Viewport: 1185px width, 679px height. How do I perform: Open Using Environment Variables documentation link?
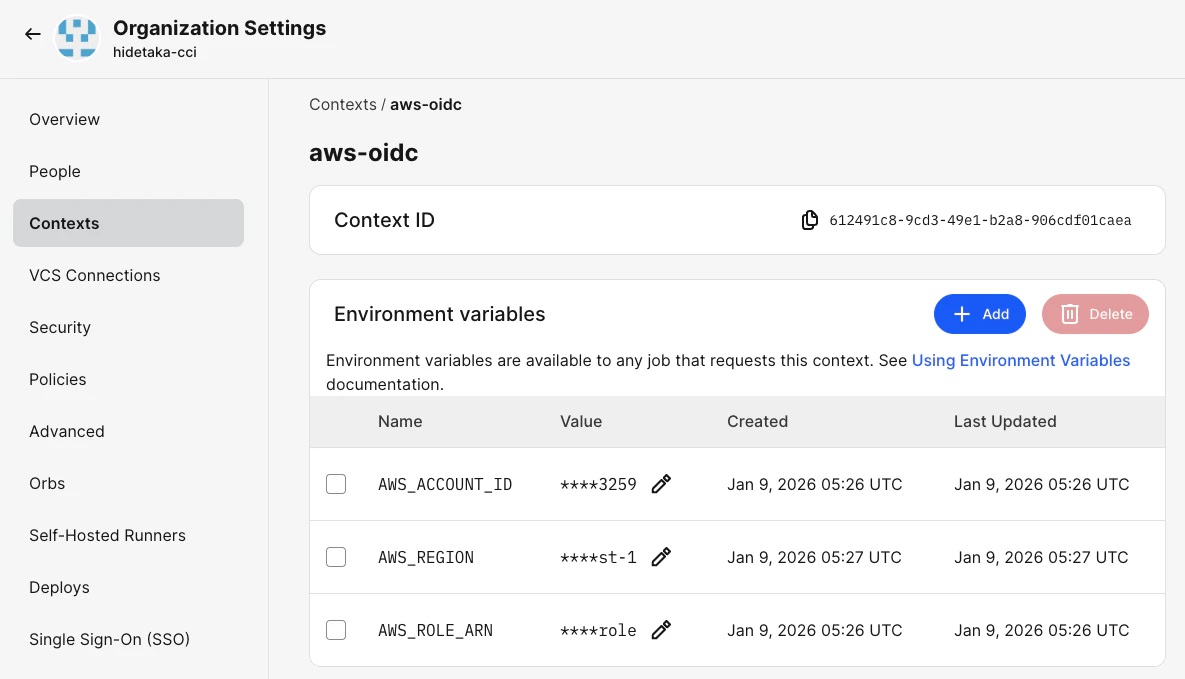pyautogui.click(x=1020, y=360)
